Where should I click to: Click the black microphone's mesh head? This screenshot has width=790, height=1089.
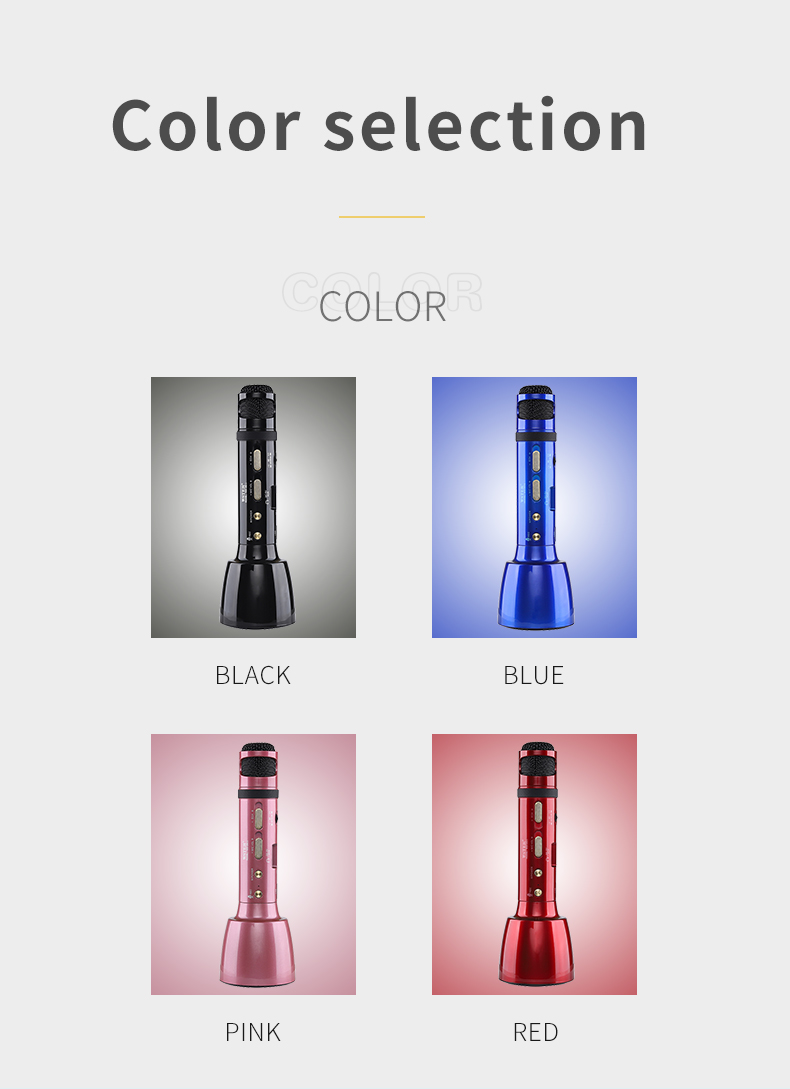pos(256,401)
